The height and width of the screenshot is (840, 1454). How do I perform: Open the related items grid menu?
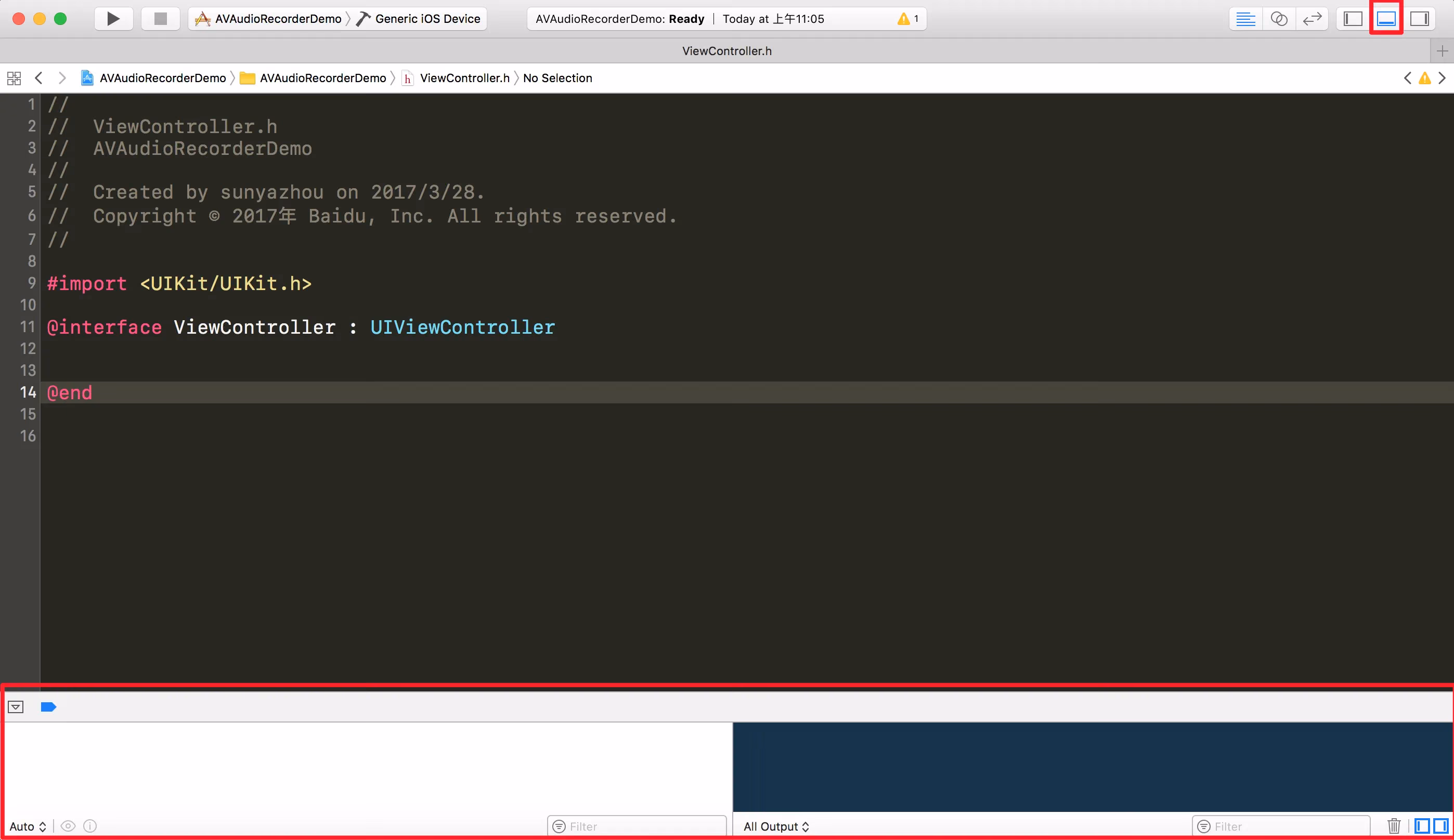14,78
